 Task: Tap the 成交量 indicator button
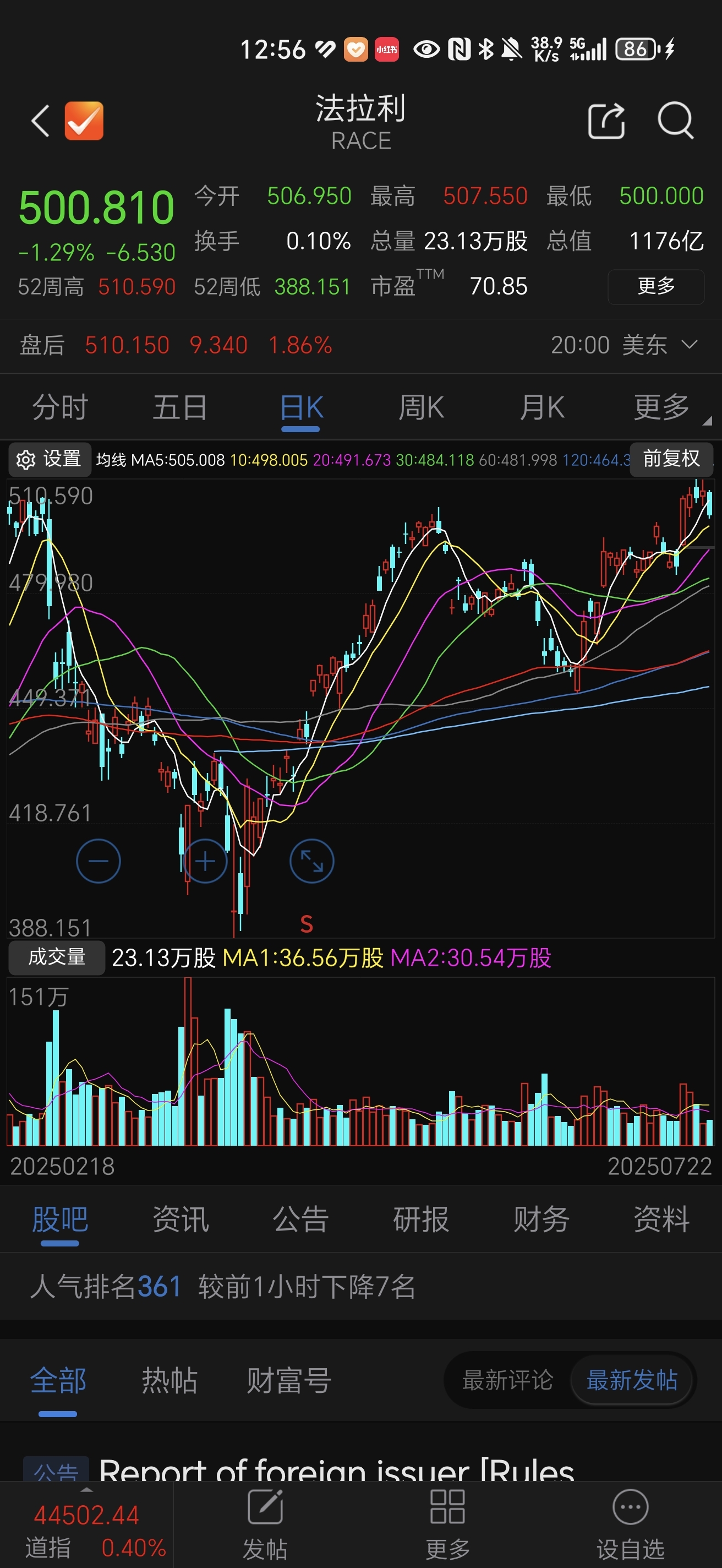click(57, 957)
